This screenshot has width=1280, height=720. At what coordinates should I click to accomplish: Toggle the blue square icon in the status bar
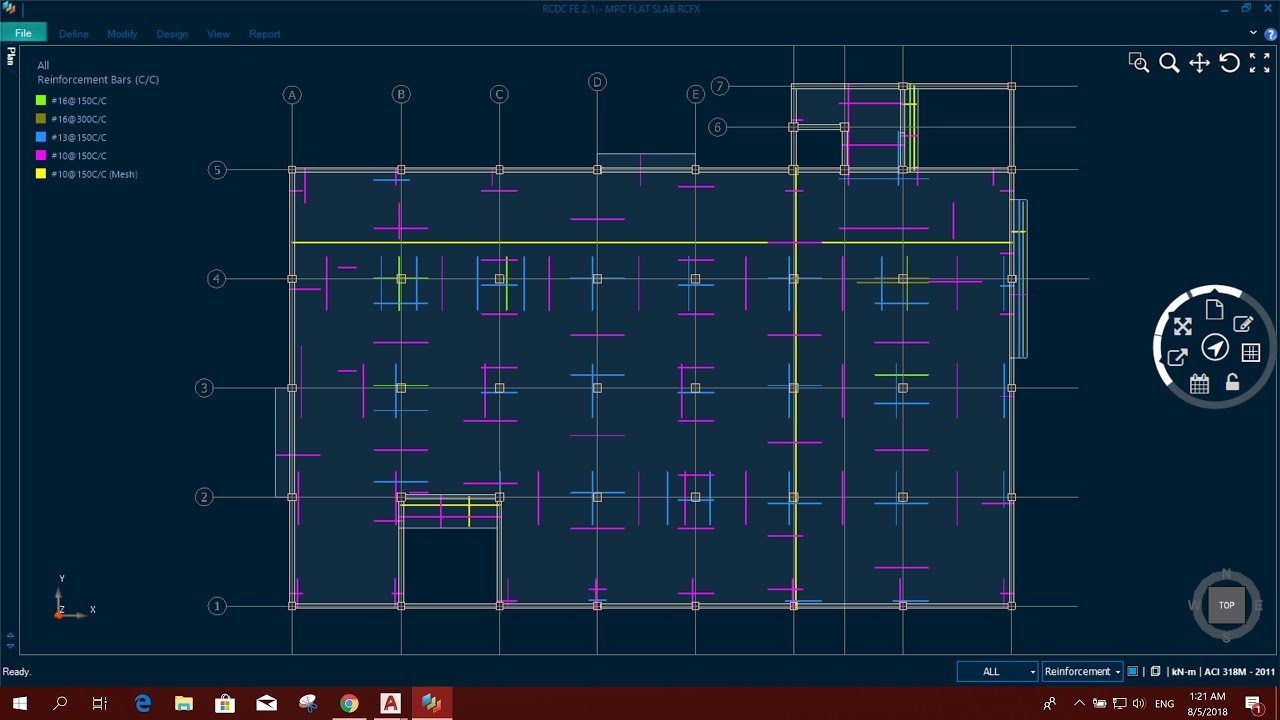[1133, 671]
